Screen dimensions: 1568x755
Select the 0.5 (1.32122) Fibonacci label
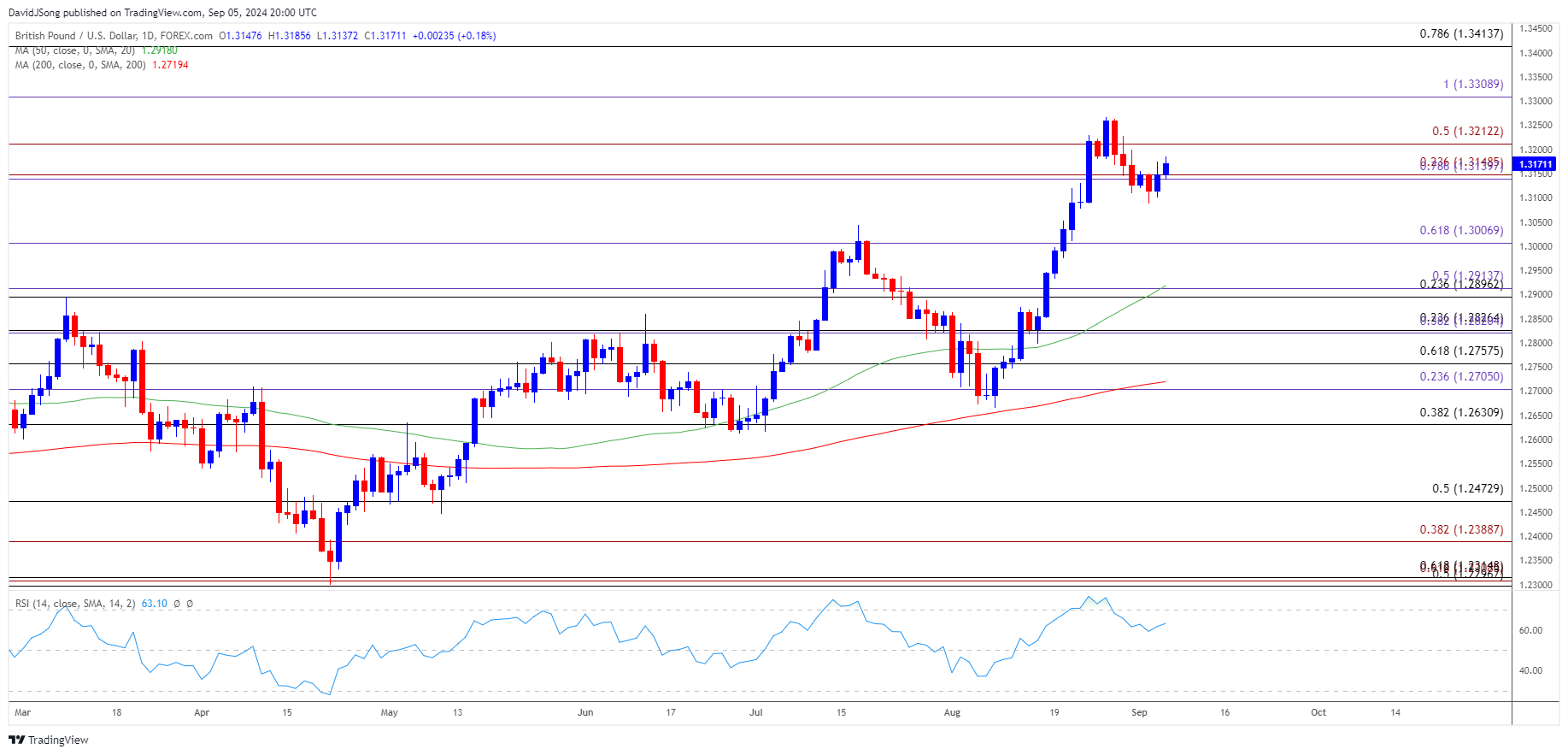pos(1467,132)
